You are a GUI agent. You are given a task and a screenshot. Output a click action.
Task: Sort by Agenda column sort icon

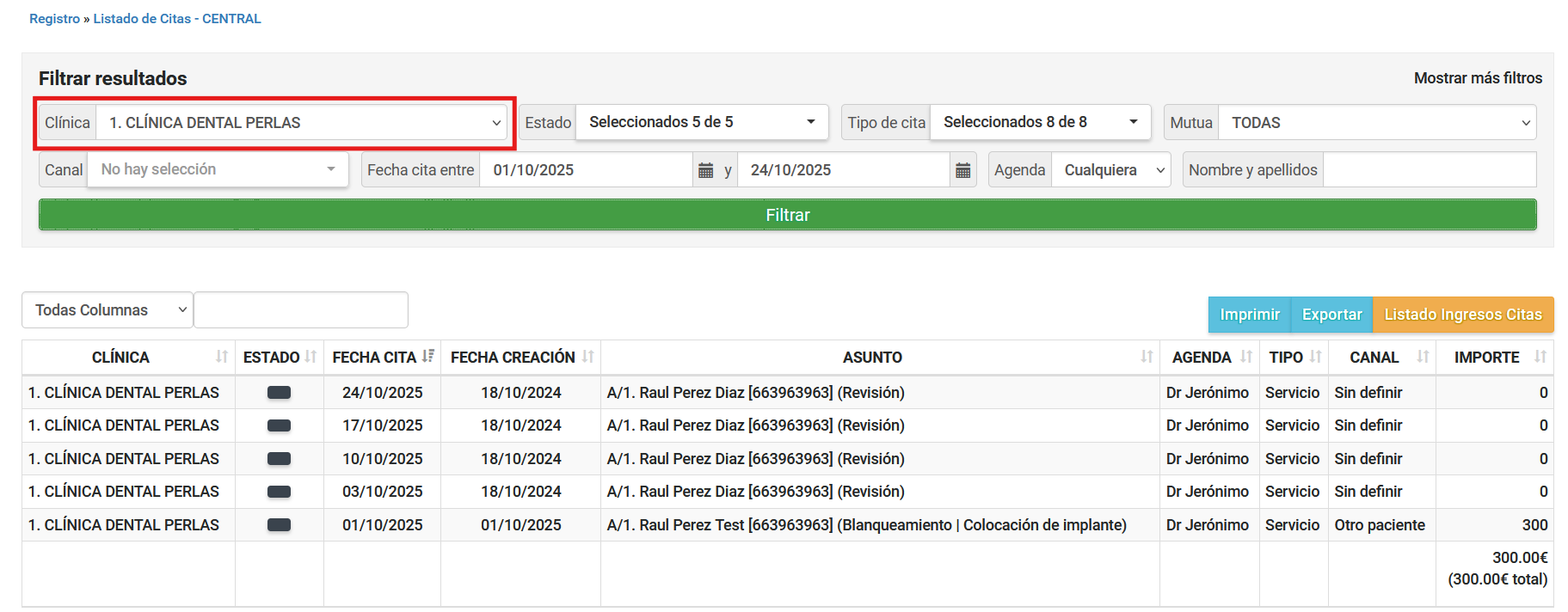click(1246, 357)
